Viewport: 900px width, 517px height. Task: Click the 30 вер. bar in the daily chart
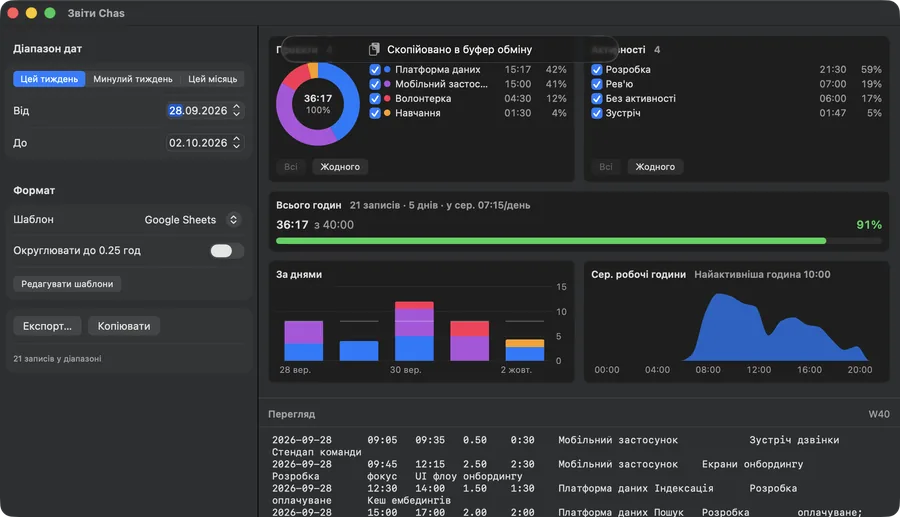[414, 331]
